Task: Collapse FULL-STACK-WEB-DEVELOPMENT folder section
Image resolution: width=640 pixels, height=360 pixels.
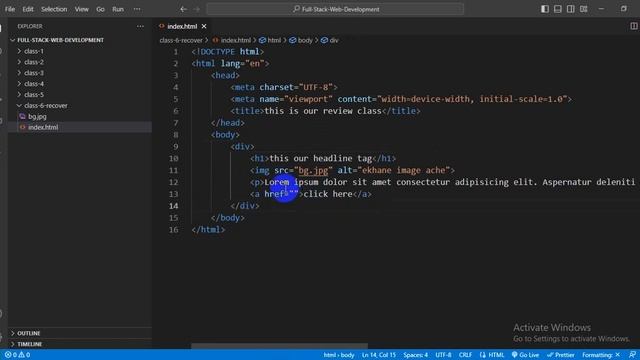Action: pyautogui.click(x=60, y=40)
